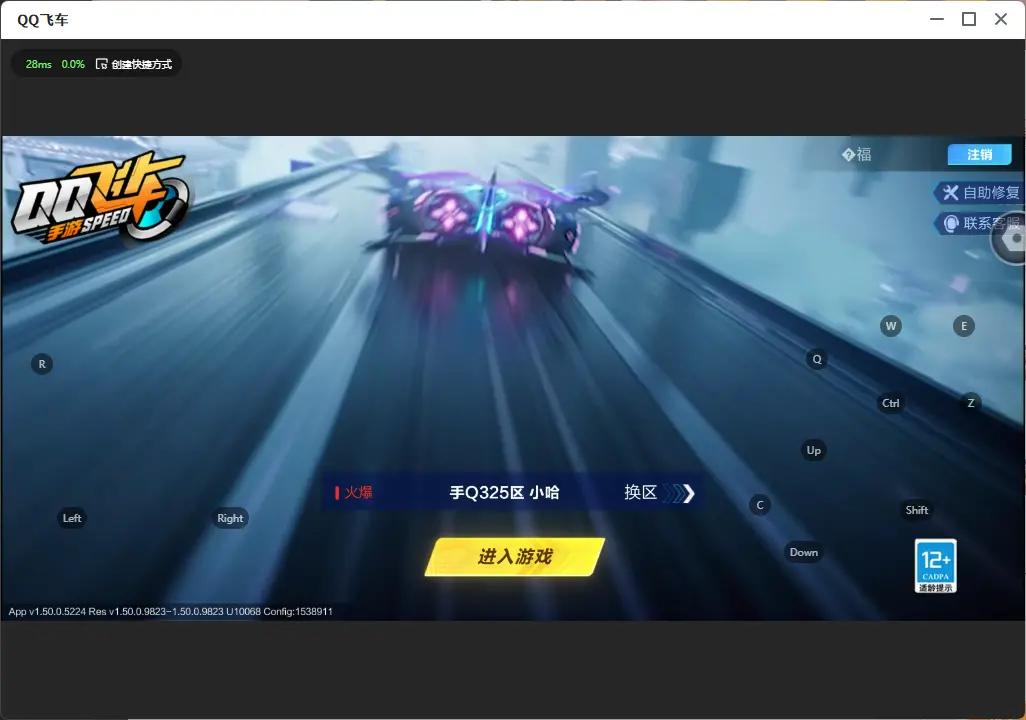Click the E key overlay button

964,326
